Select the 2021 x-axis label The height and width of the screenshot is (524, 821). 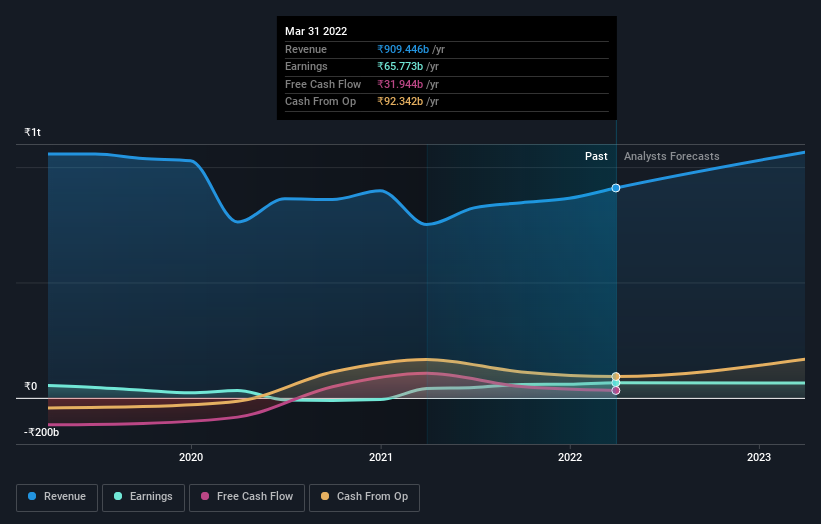[381, 458]
